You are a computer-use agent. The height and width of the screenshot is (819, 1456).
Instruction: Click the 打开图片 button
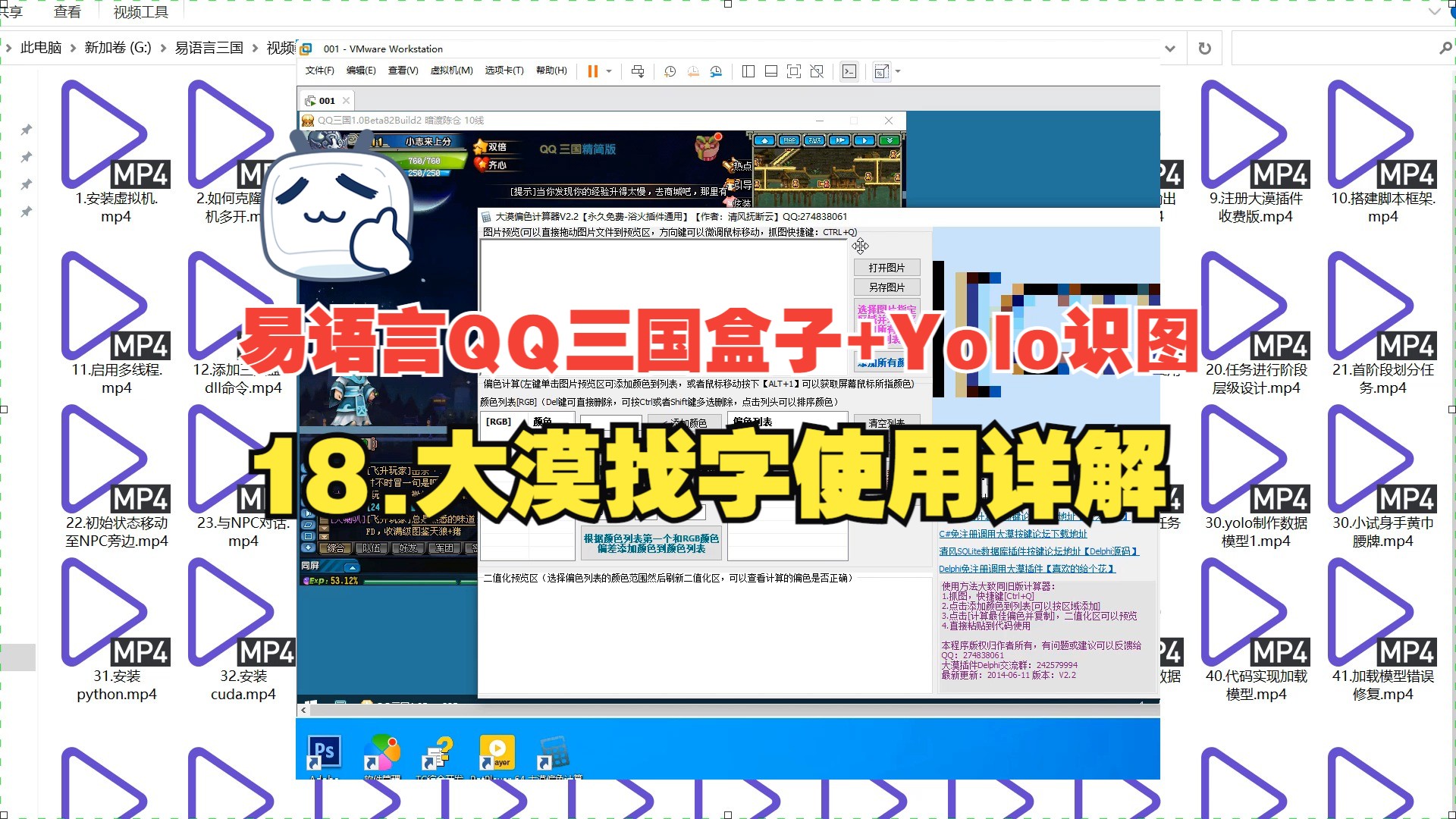coord(886,268)
